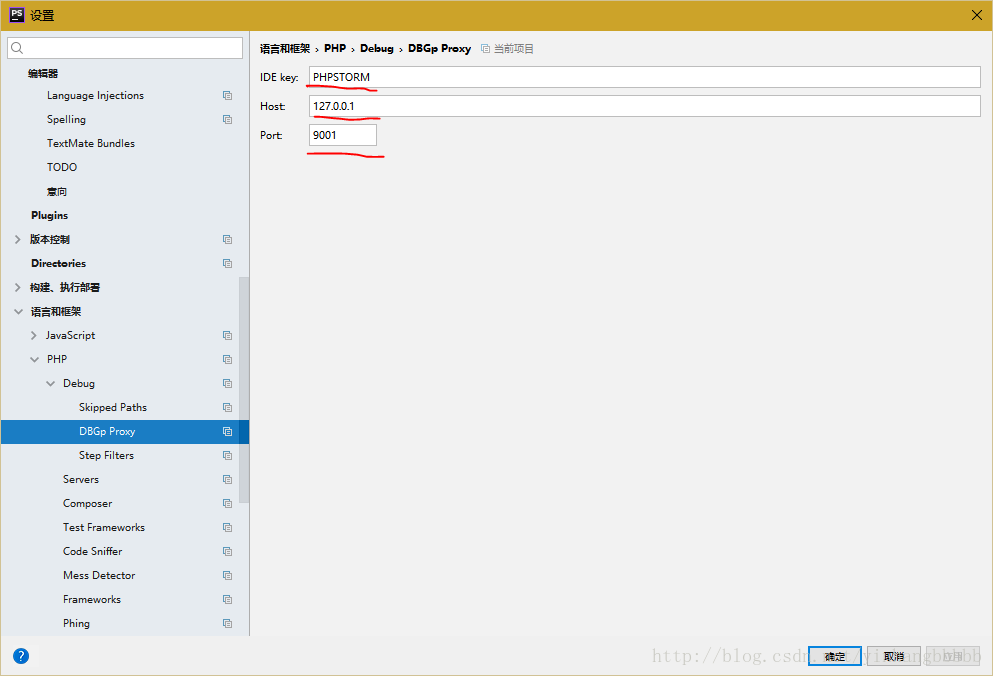The width and height of the screenshot is (993, 676).
Task: Click project-level icon beside Test Frameworks
Action: pyautogui.click(x=227, y=528)
